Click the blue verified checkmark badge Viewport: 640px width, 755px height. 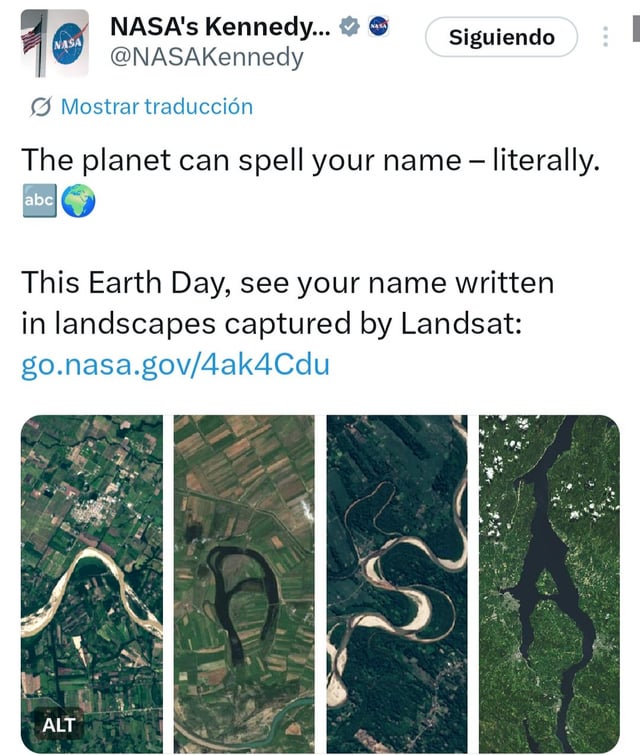(x=349, y=27)
